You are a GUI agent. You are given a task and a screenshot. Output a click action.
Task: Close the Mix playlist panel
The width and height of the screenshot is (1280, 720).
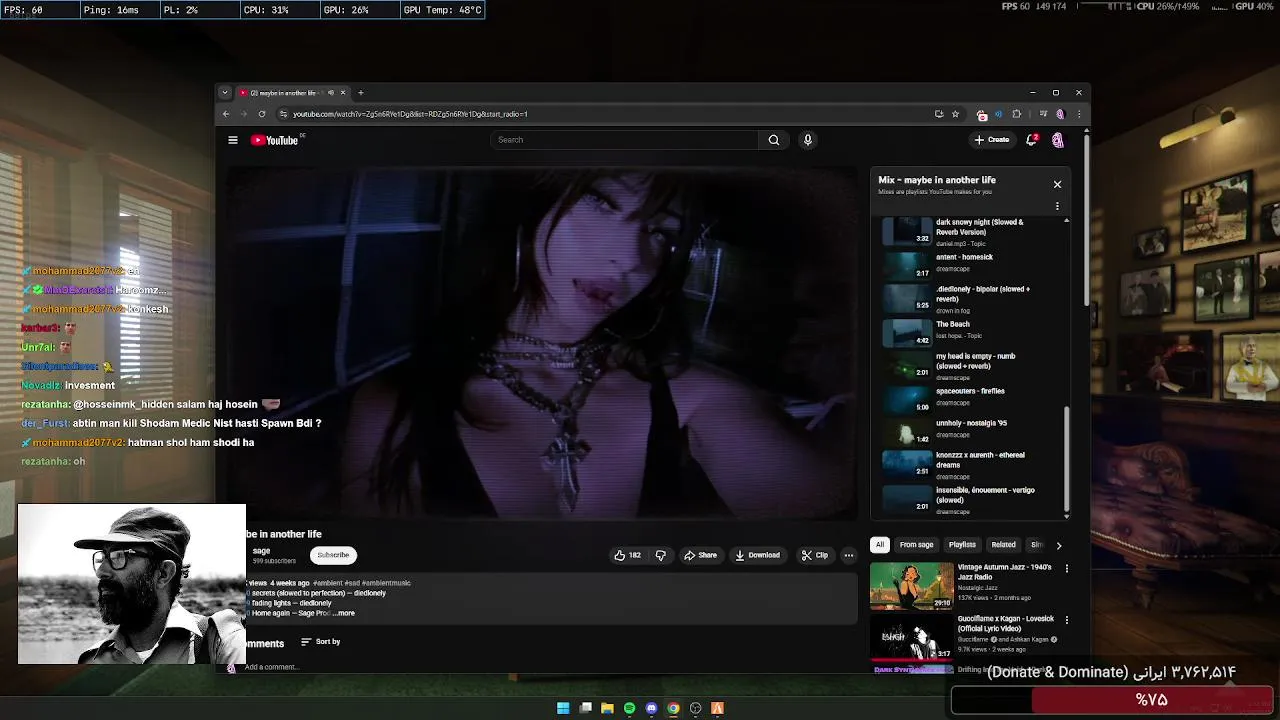click(1057, 184)
